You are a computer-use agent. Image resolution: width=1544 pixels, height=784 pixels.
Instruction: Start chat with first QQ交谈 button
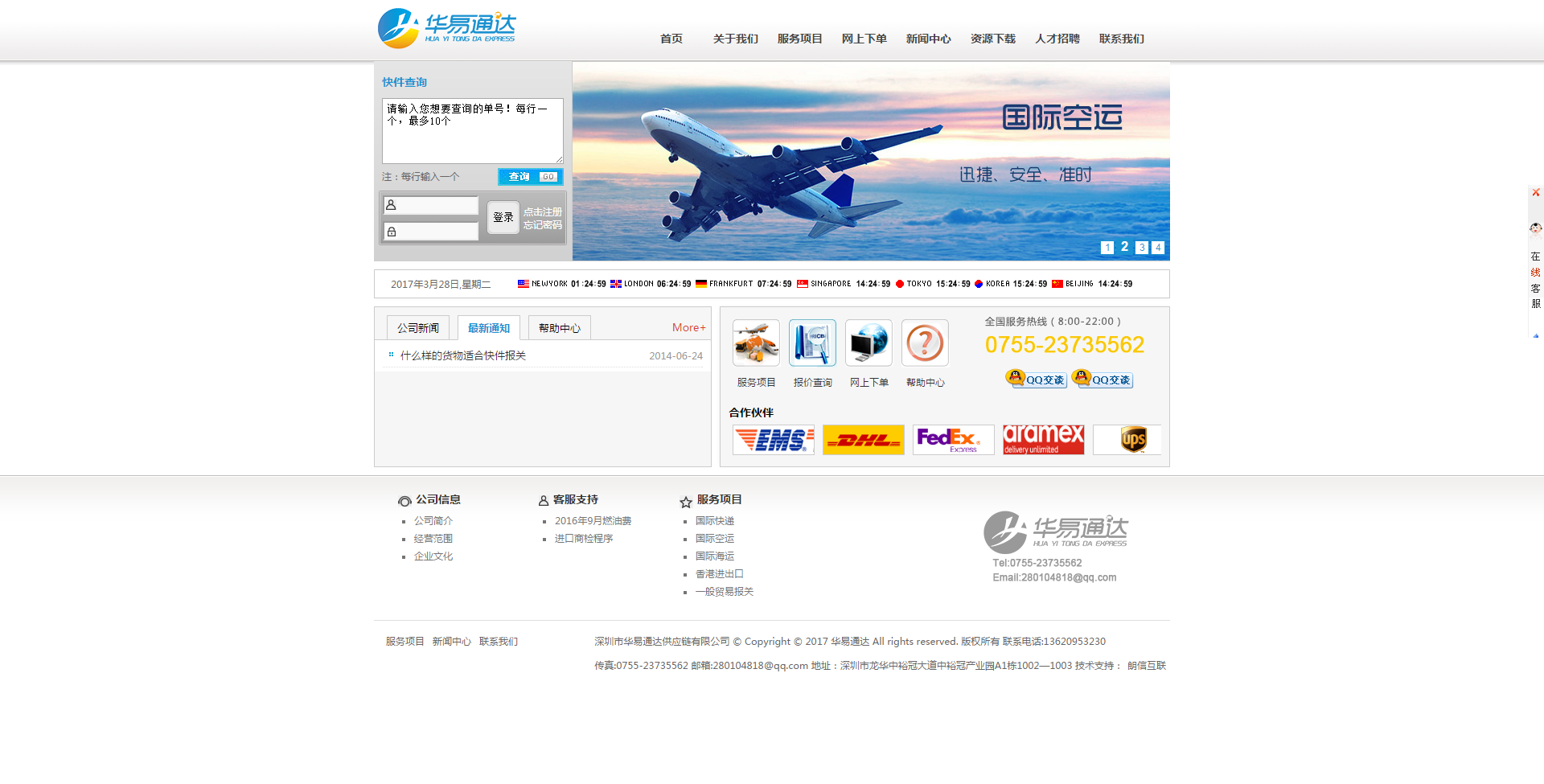tap(1037, 380)
